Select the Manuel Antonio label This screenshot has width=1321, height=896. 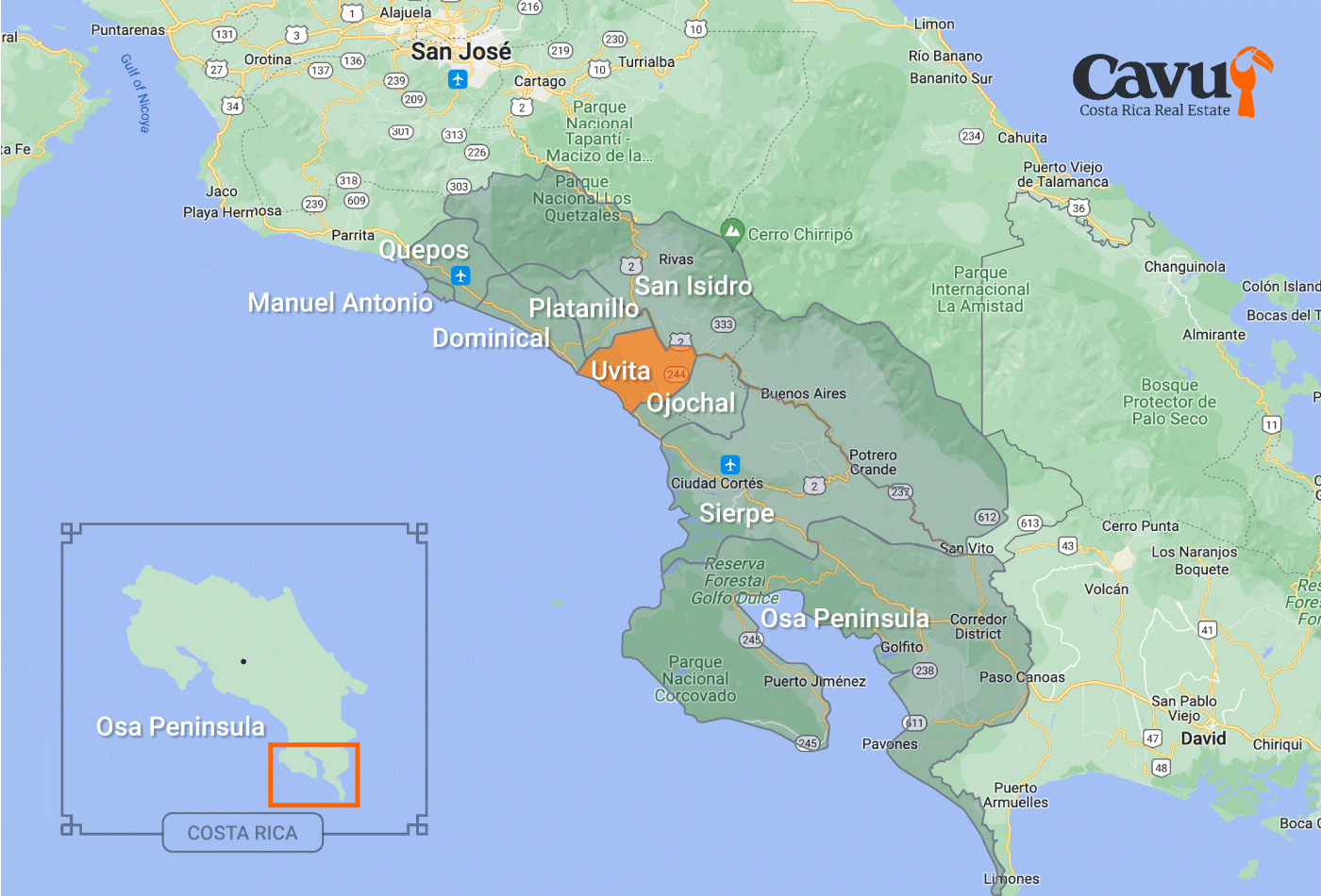(341, 303)
